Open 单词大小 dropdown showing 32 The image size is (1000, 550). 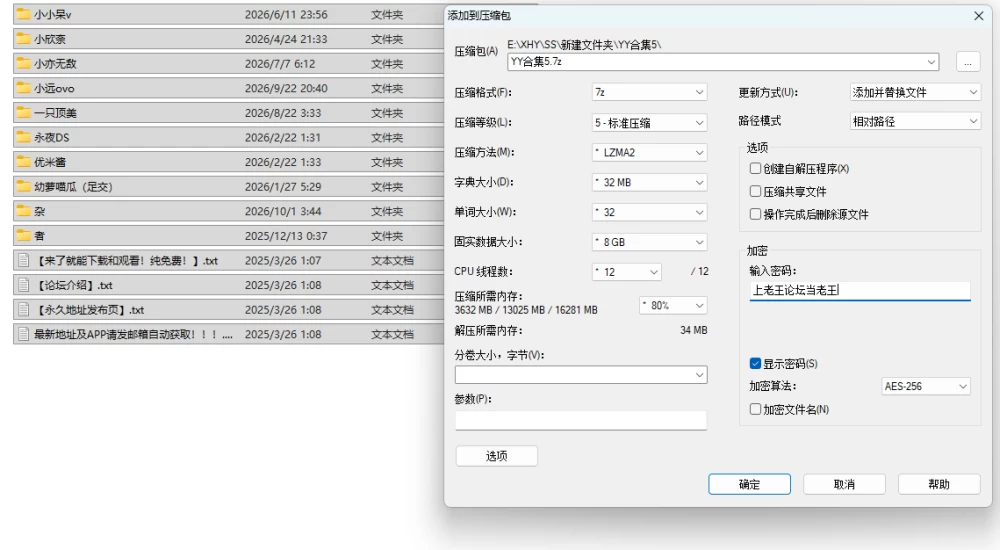pos(649,212)
